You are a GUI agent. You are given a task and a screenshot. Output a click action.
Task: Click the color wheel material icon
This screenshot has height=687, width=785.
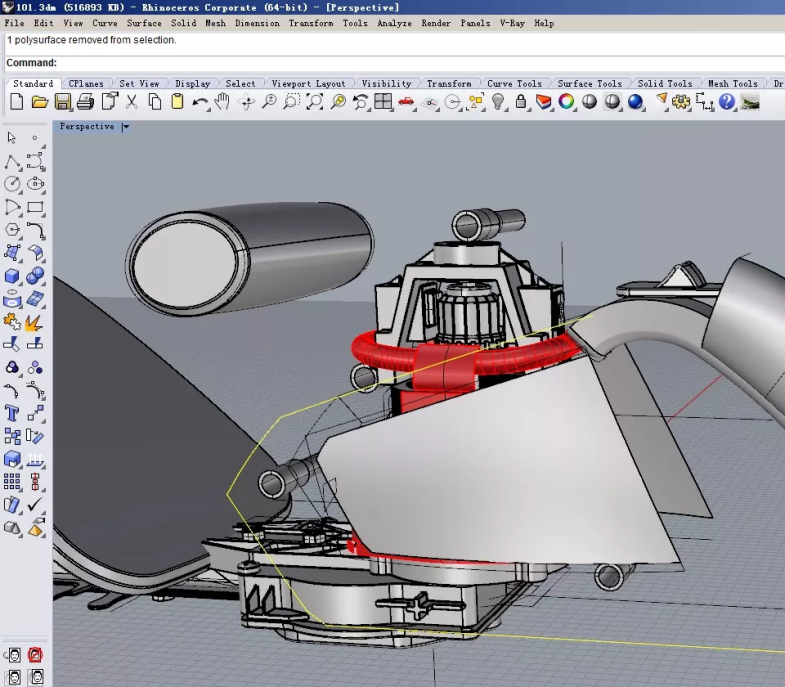[x=566, y=102]
